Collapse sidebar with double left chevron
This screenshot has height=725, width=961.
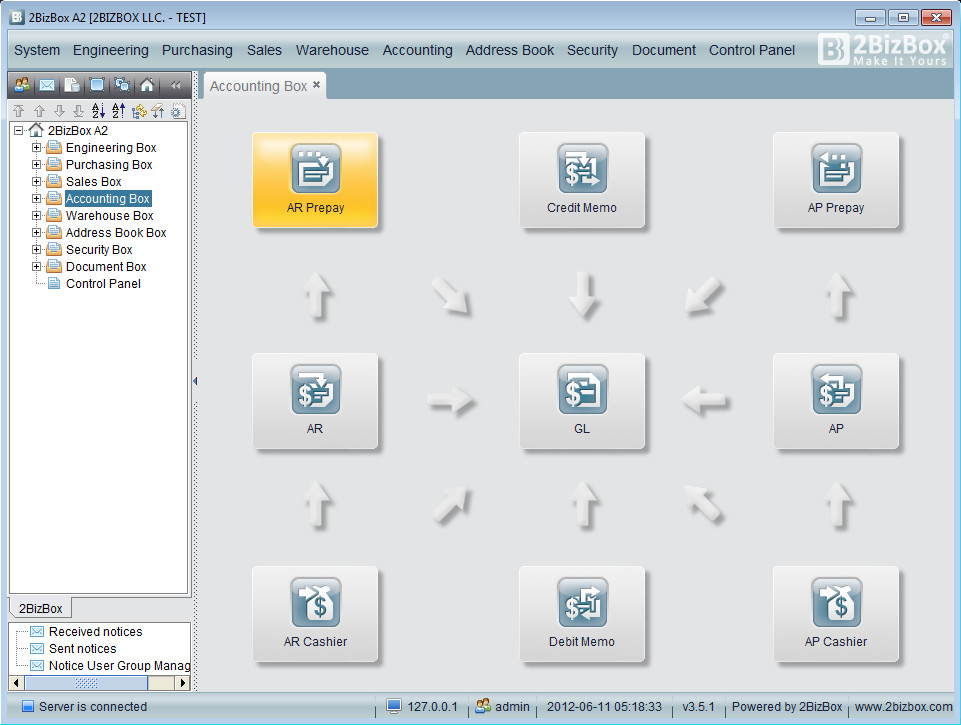(x=175, y=85)
